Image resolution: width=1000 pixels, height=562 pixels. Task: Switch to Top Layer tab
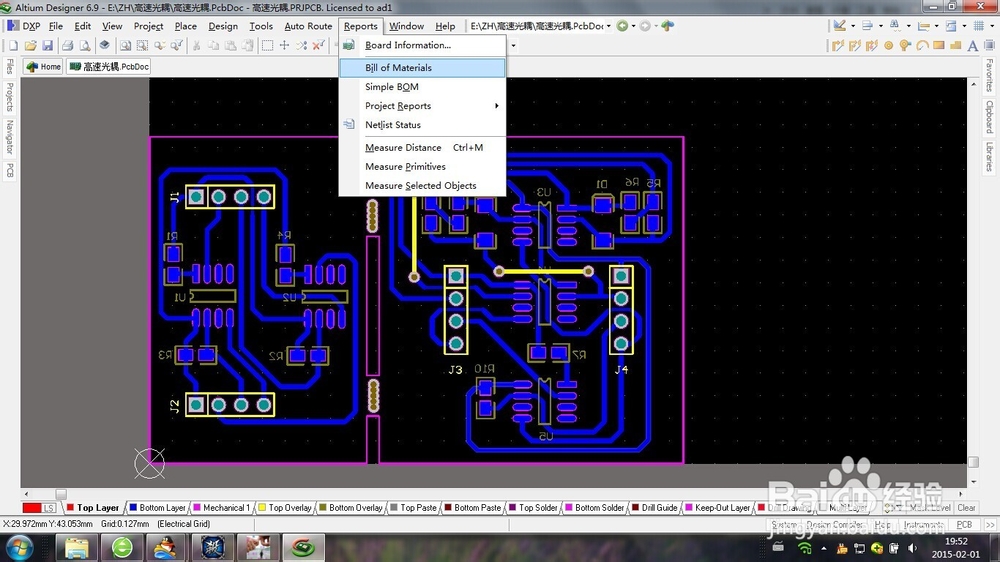(93, 508)
